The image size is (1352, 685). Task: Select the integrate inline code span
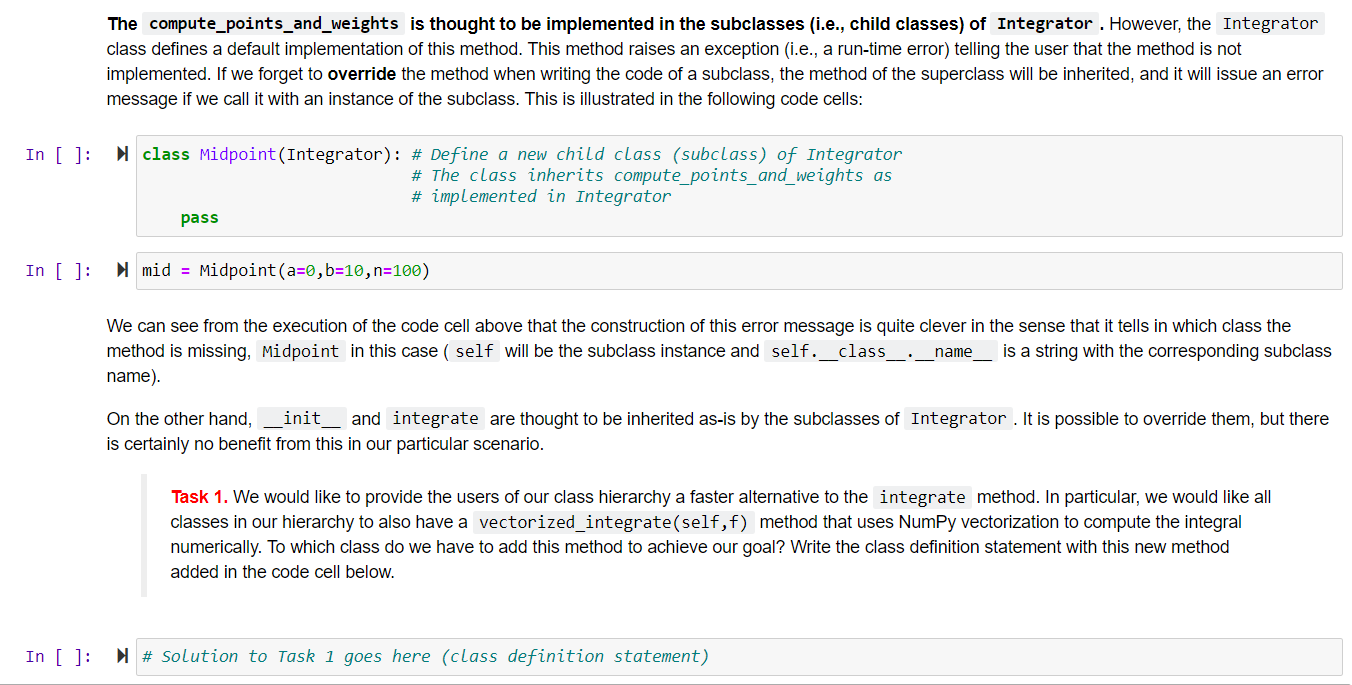point(435,418)
